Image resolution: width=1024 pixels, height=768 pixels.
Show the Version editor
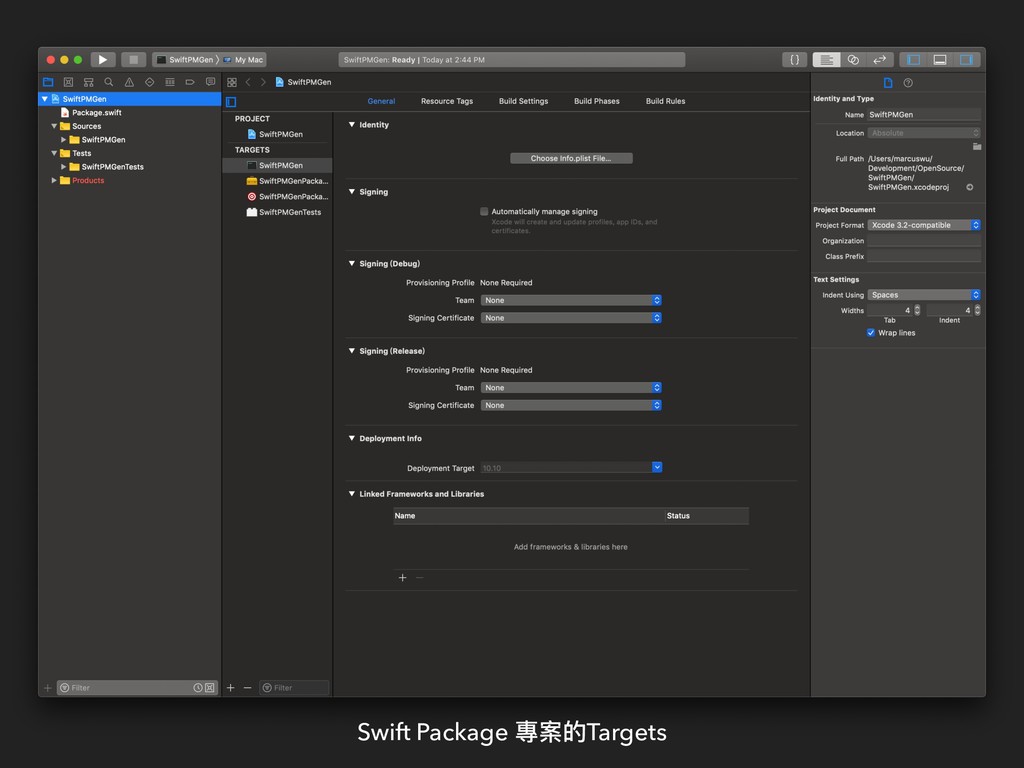[880, 59]
